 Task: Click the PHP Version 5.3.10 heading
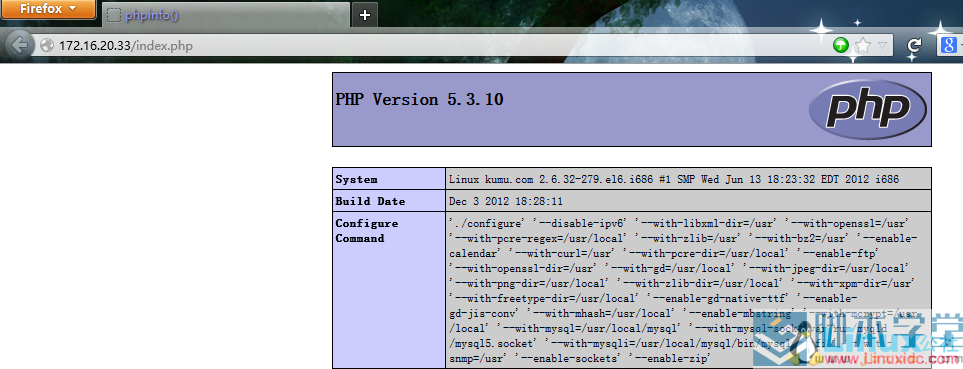click(x=419, y=99)
